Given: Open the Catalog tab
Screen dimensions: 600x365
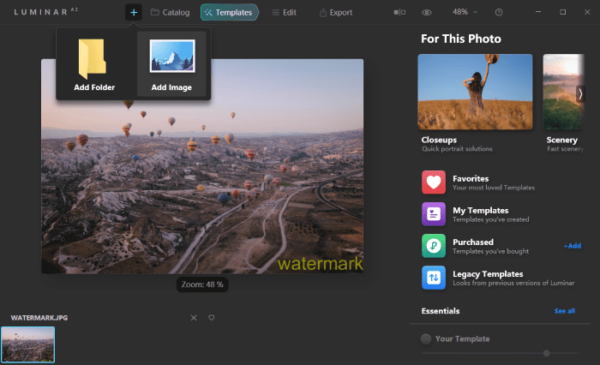Looking at the screenshot, I should pos(170,13).
